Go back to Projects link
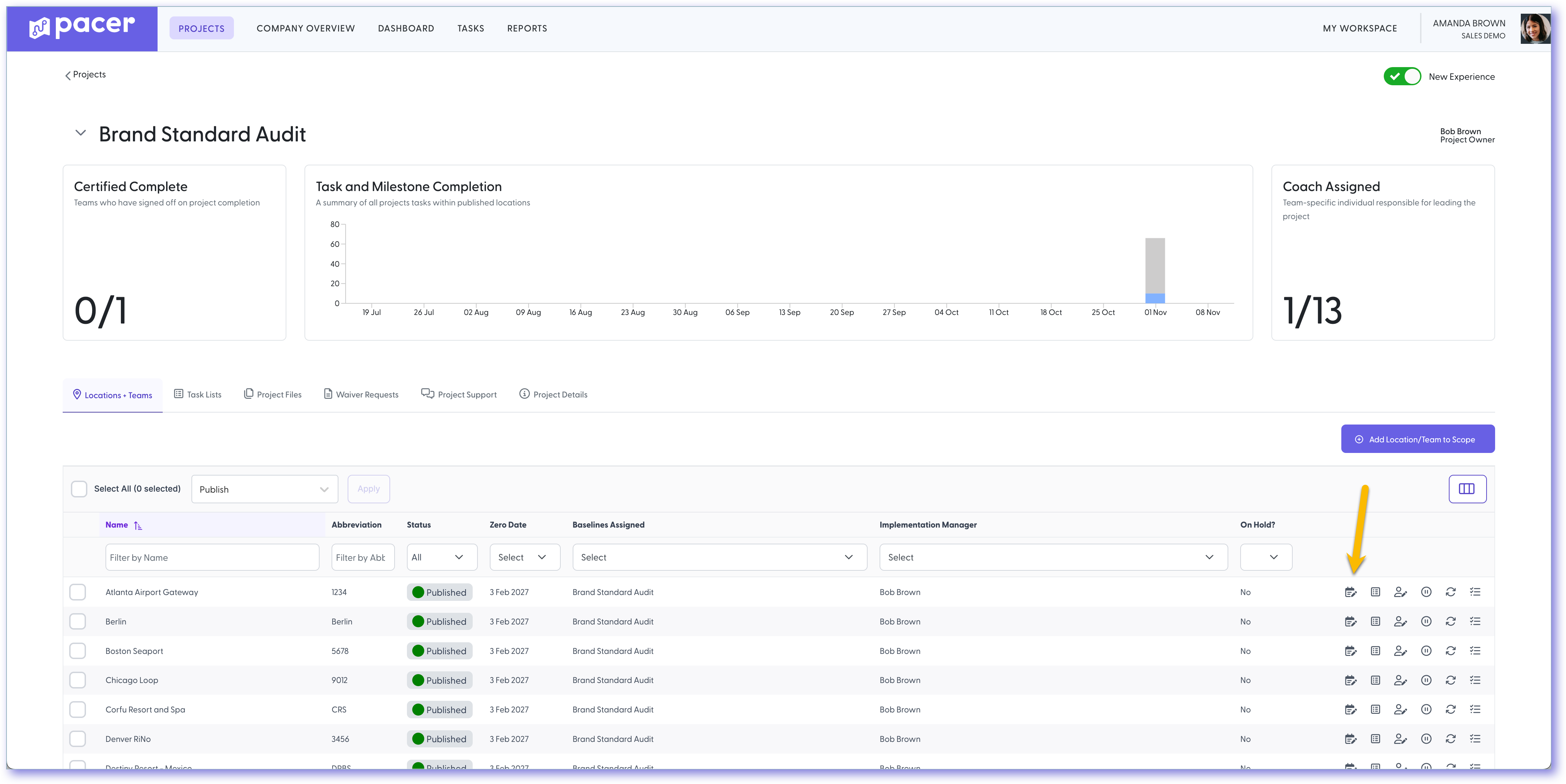The image size is (1566, 784). 85,75
